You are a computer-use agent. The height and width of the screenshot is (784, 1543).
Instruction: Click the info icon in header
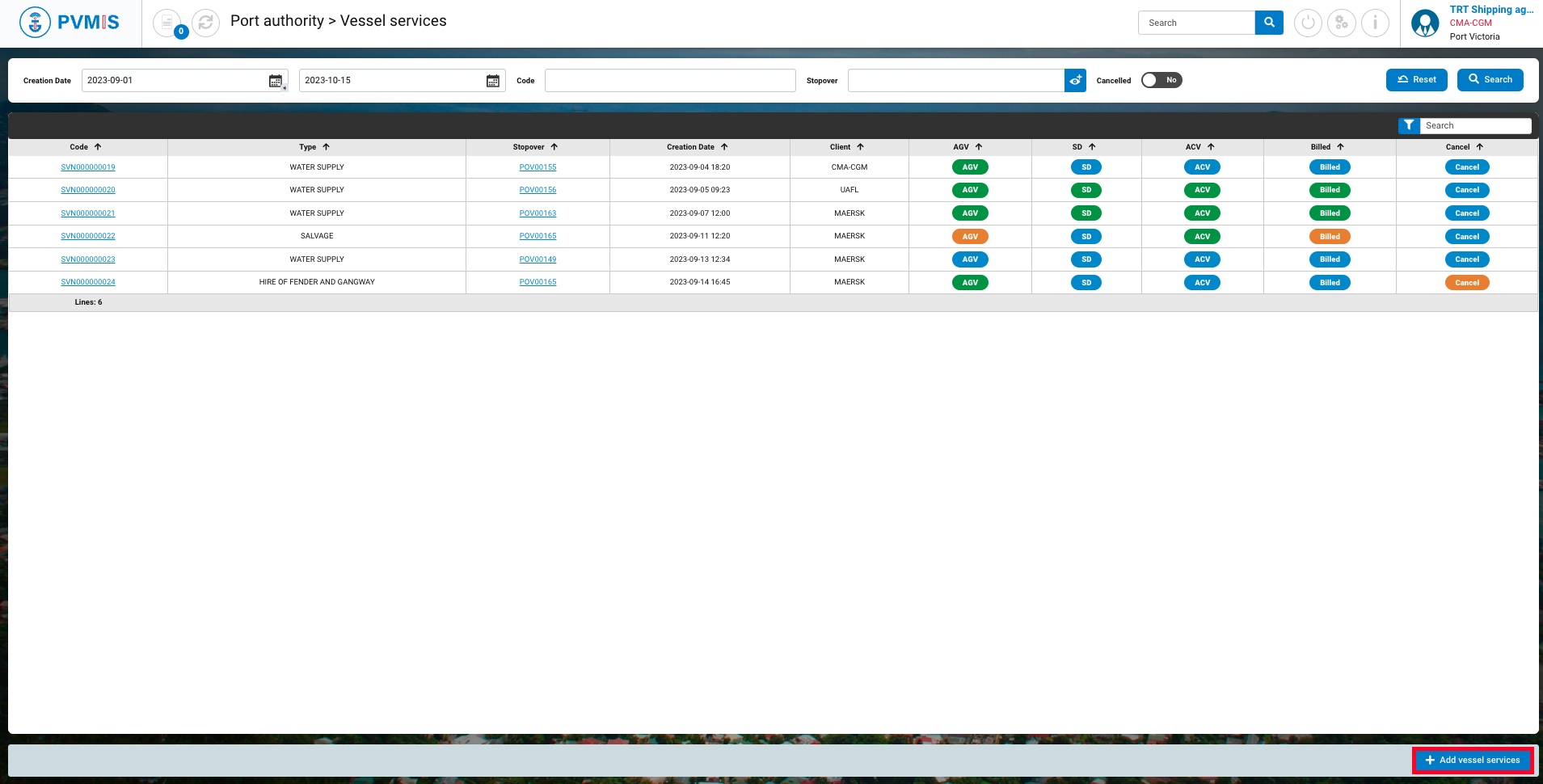(x=1375, y=23)
